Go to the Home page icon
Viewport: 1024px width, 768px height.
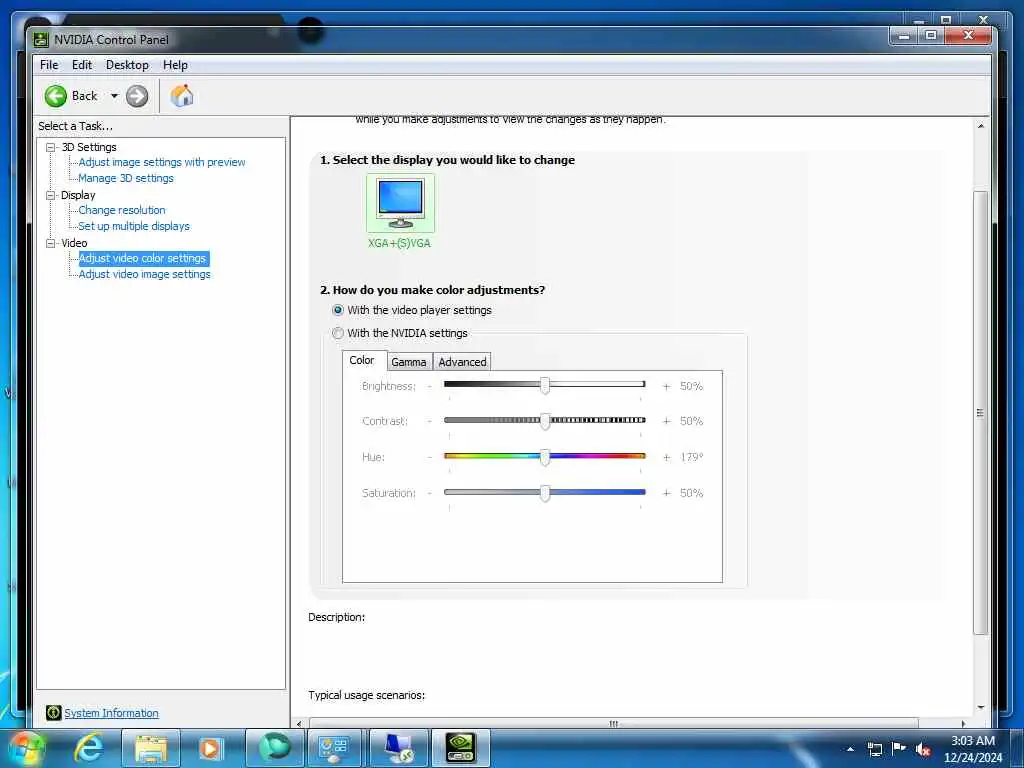tap(182, 96)
